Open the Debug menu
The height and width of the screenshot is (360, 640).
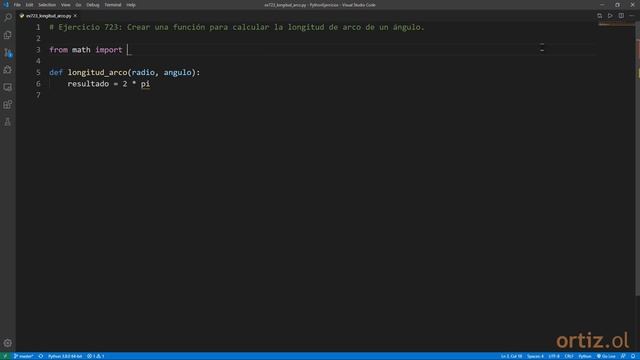(93, 5)
